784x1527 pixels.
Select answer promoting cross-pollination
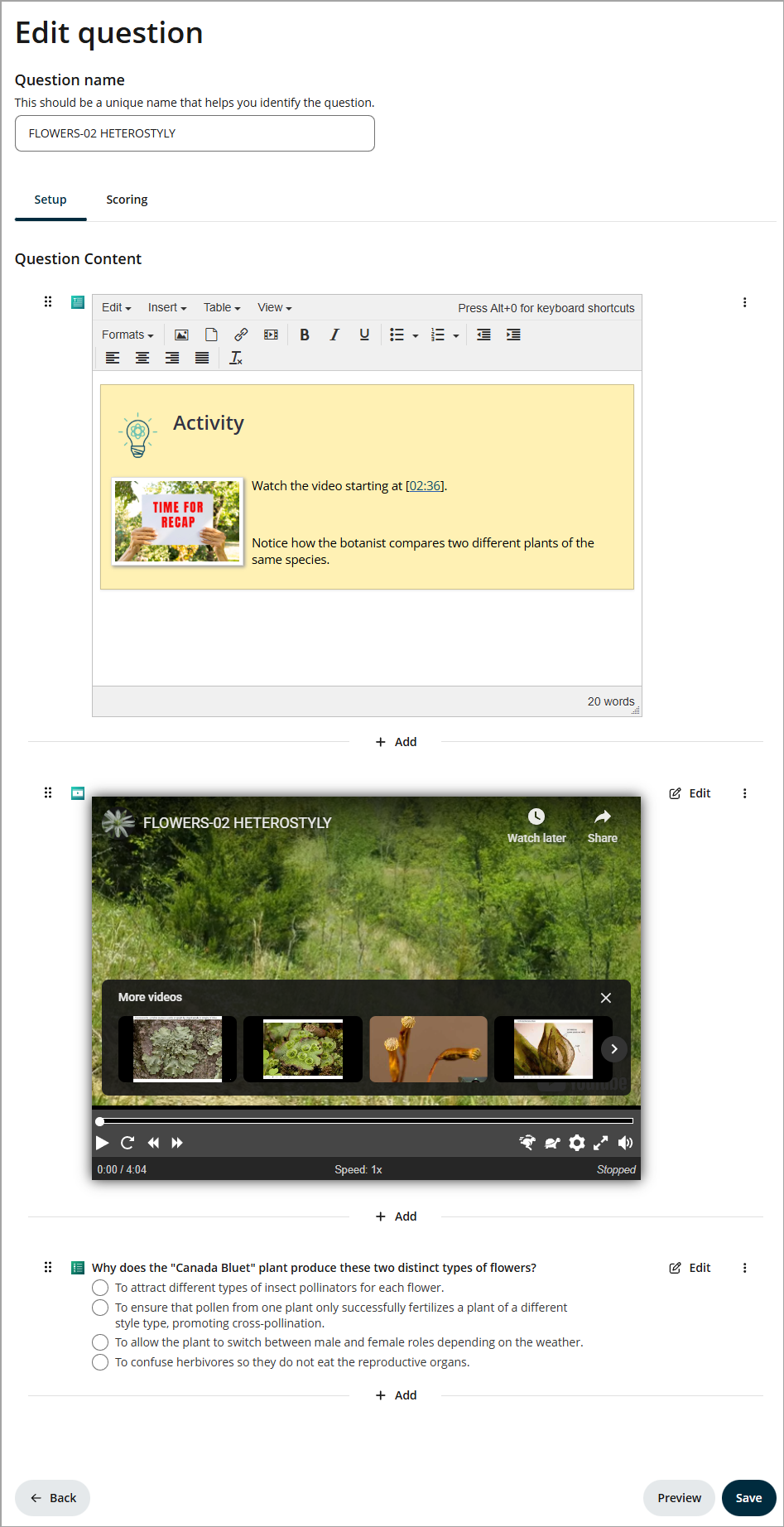pos(100,1308)
